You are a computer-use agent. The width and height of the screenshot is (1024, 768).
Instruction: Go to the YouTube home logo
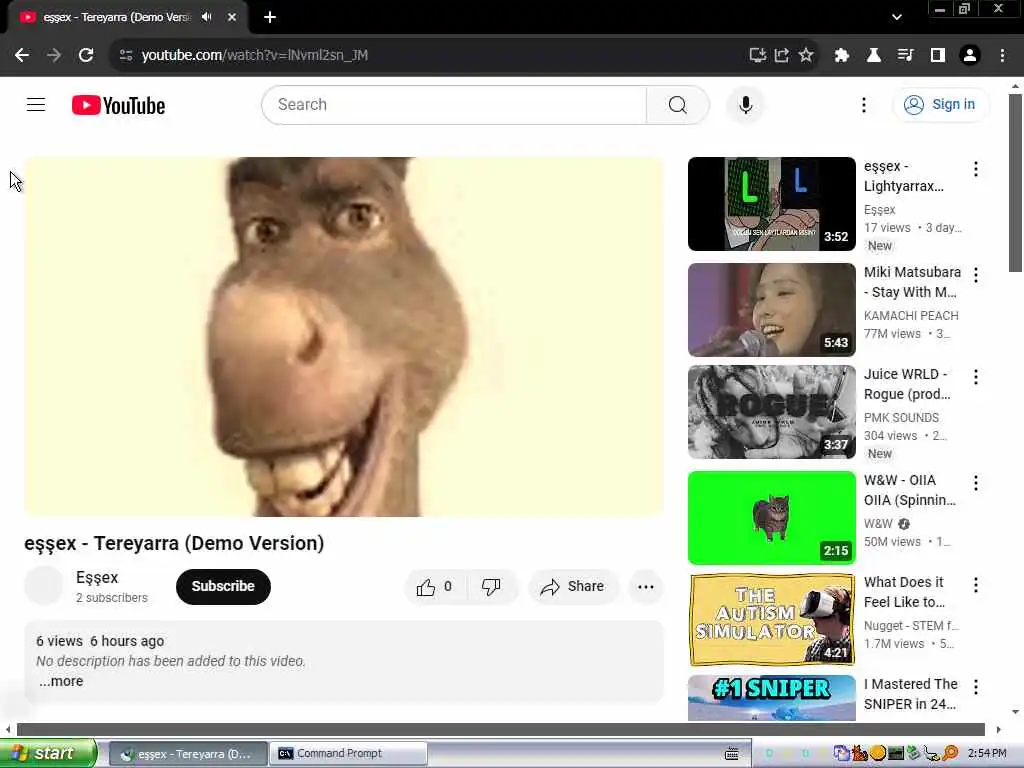pos(118,105)
